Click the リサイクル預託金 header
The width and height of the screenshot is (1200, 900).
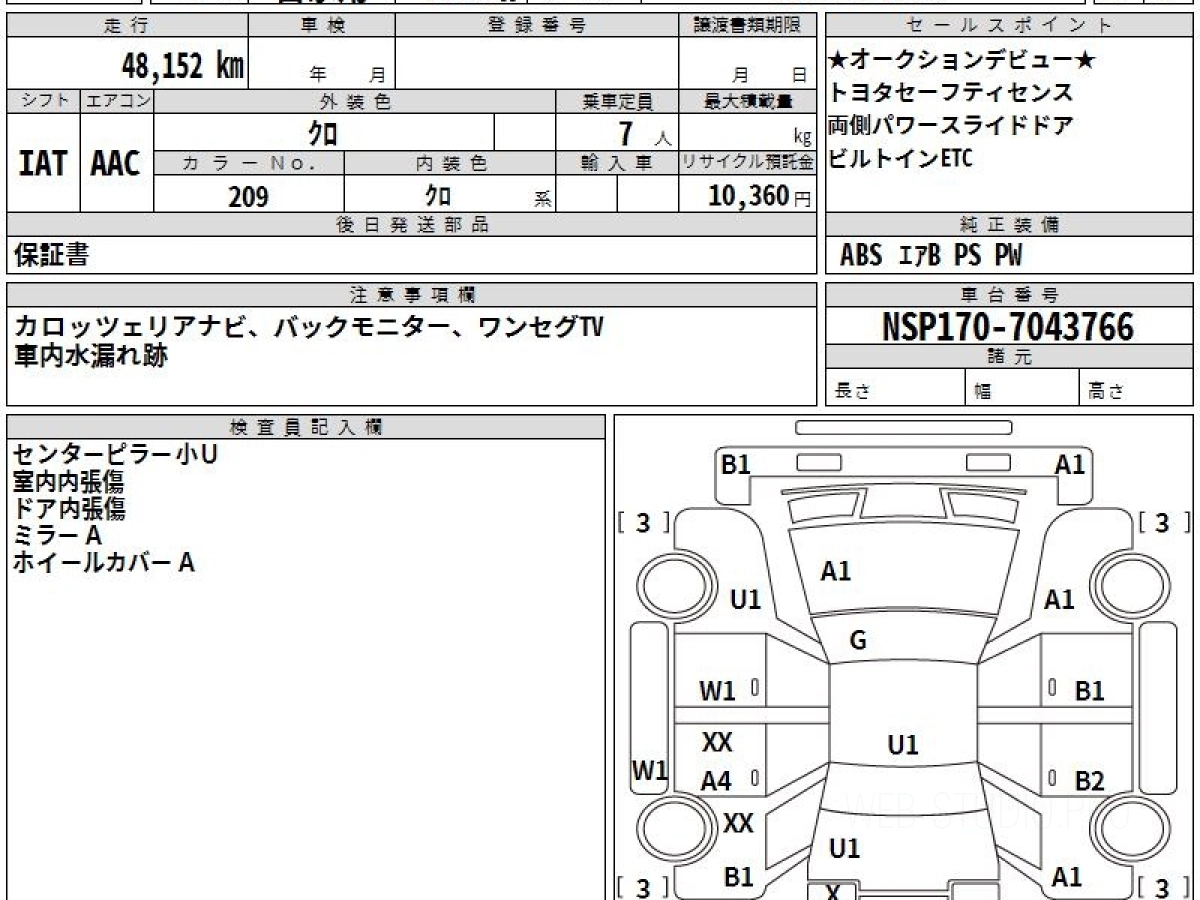point(747,163)
